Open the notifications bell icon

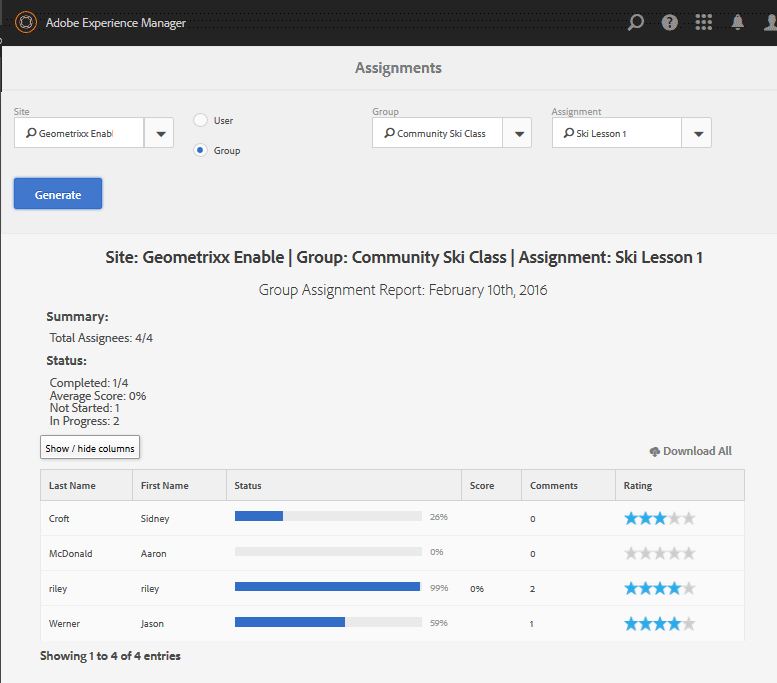point(738,22)
